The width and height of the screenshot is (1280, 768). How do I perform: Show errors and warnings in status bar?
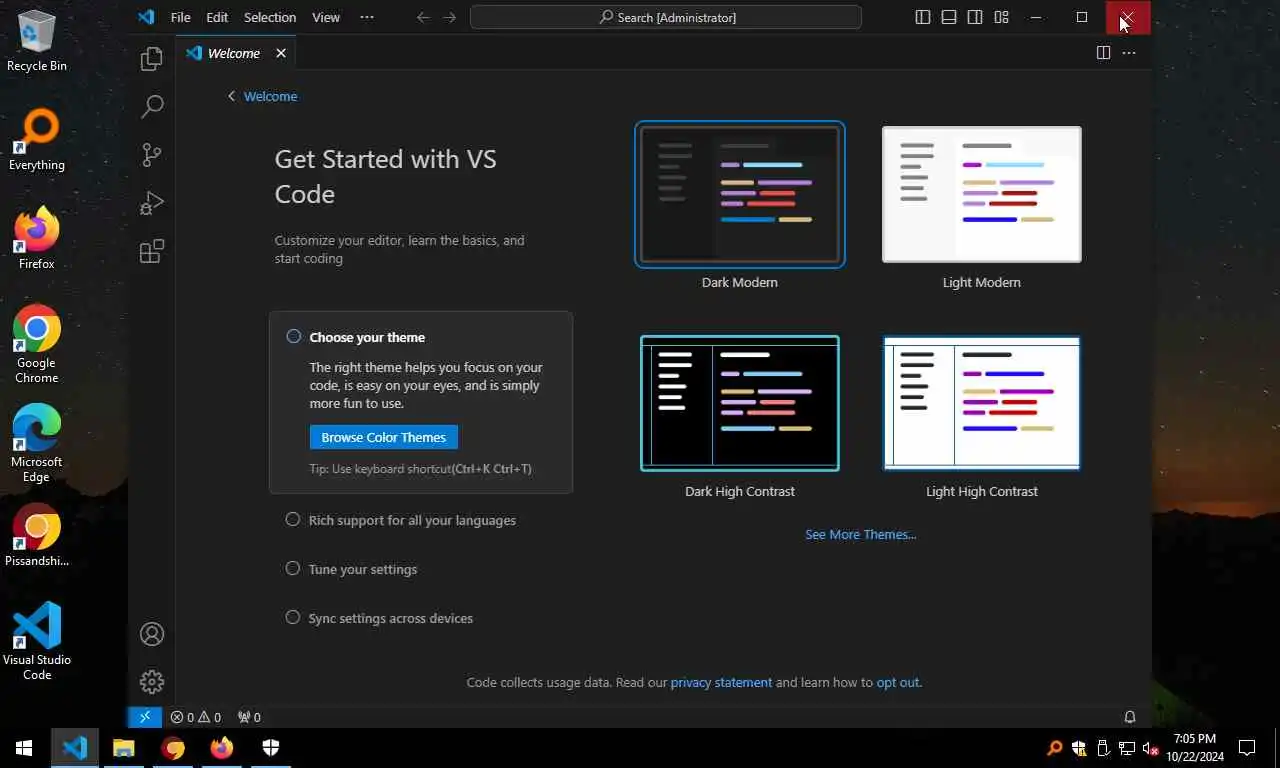195,717
